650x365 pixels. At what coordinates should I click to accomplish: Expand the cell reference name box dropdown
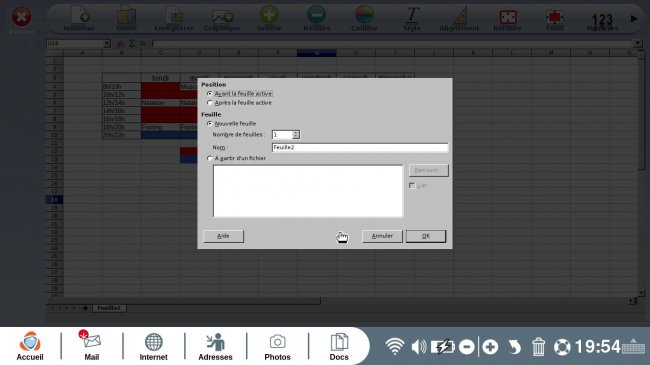point(107,44)
